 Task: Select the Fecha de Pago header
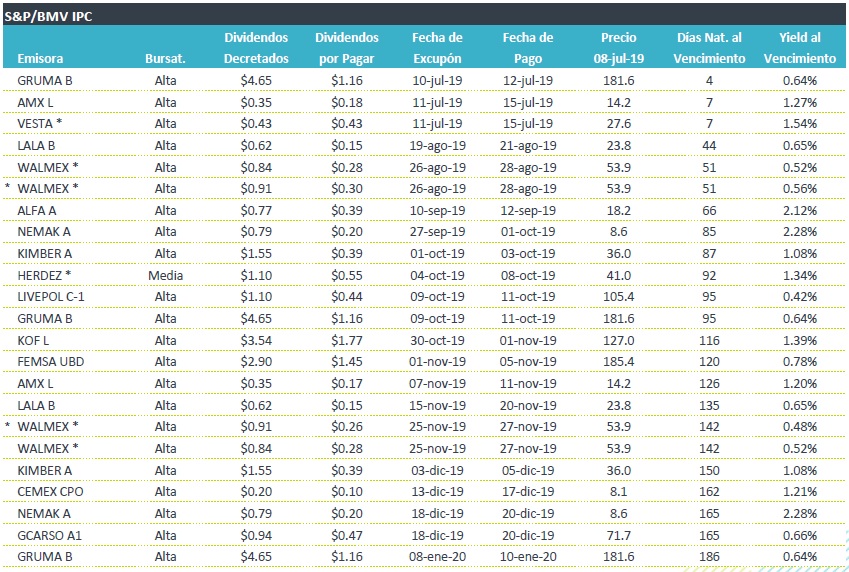click(528, 48)
